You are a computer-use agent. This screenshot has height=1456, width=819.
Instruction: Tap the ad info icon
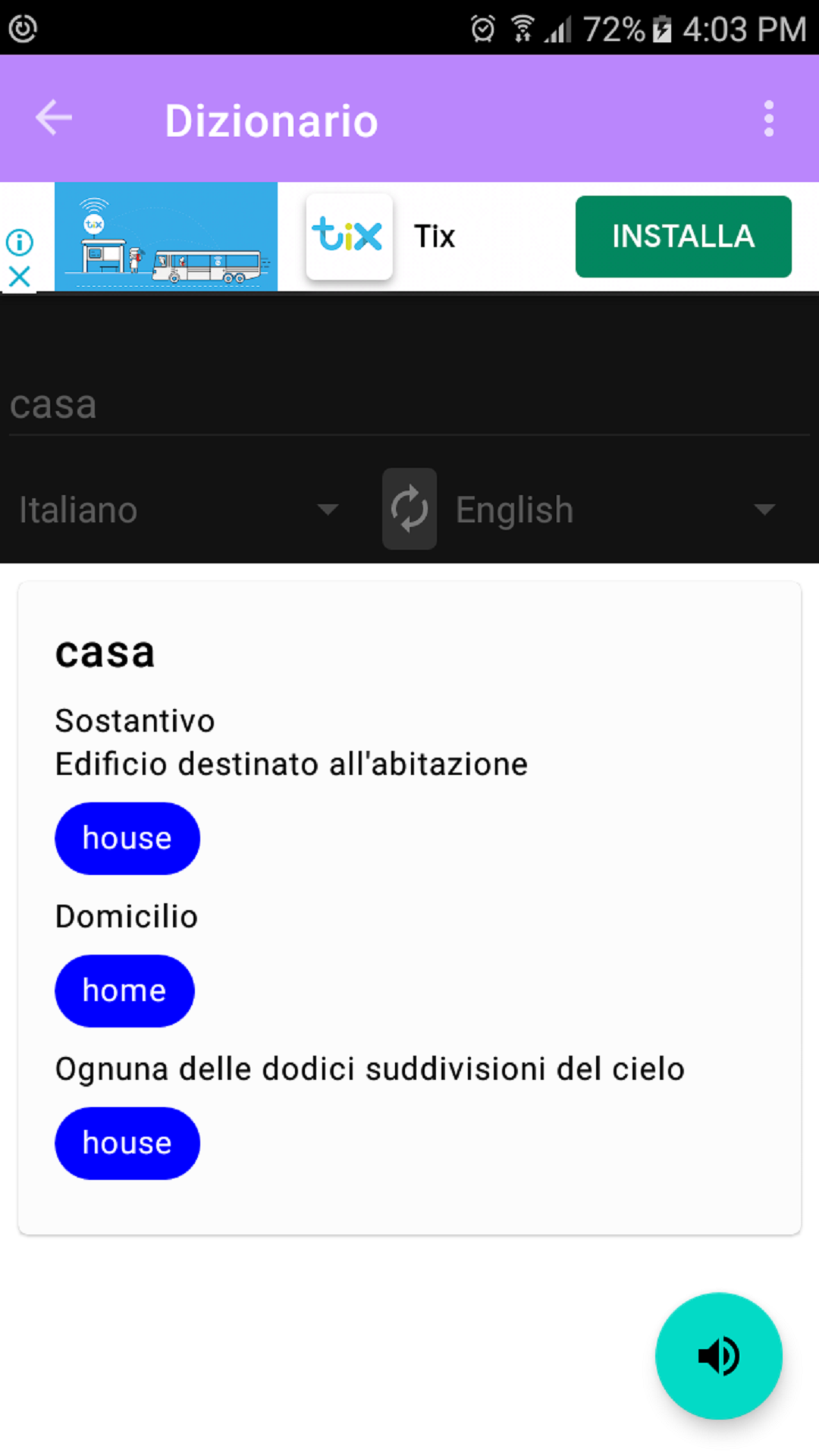coord(20,243)
